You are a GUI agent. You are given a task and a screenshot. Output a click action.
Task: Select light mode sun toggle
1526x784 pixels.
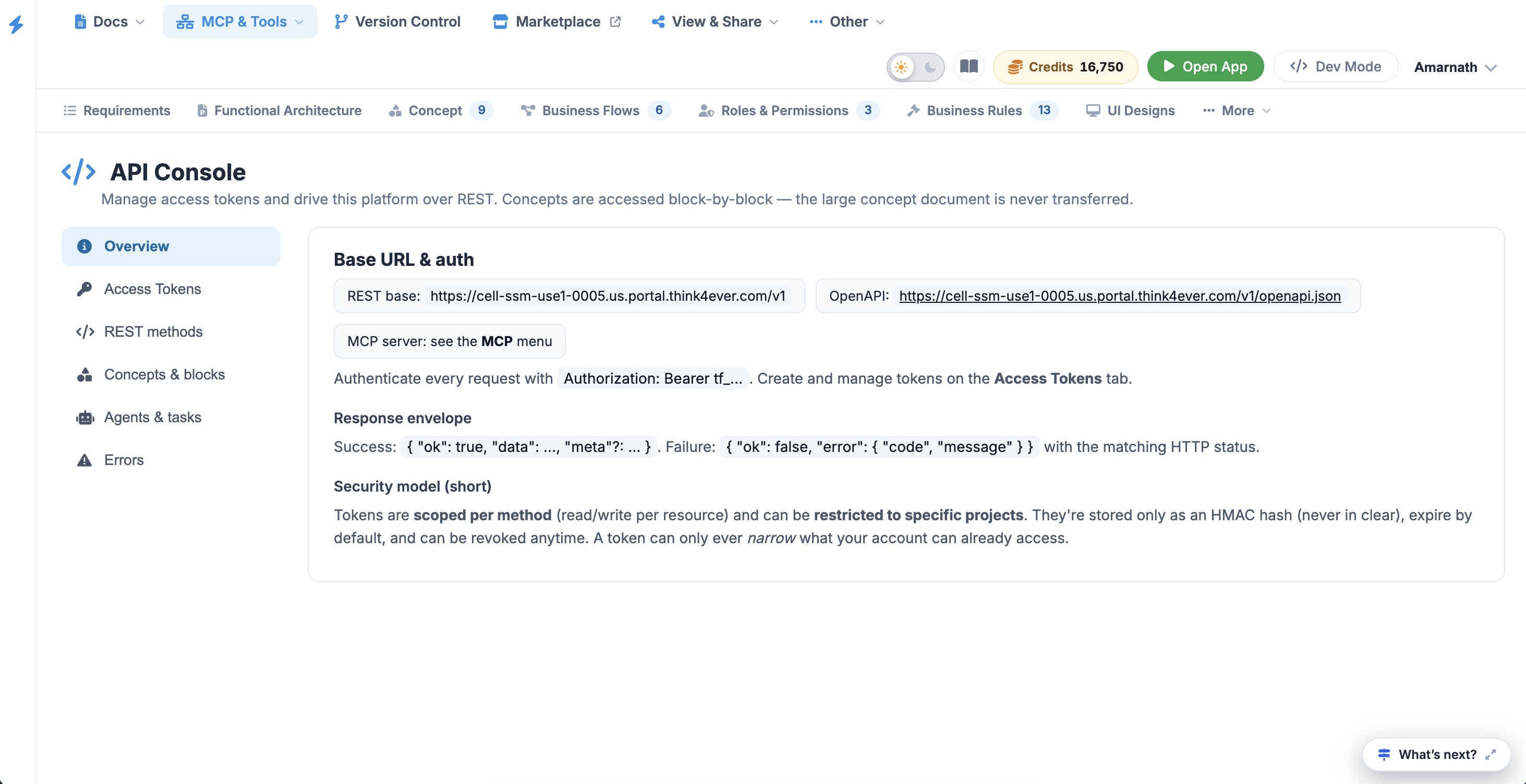(x=901, y=67)
